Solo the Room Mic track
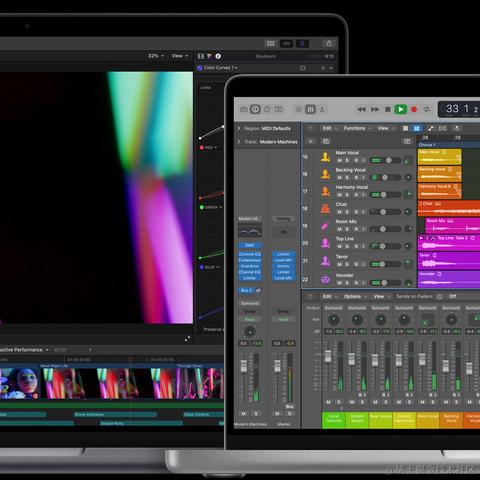 click(x=347, y=229)
